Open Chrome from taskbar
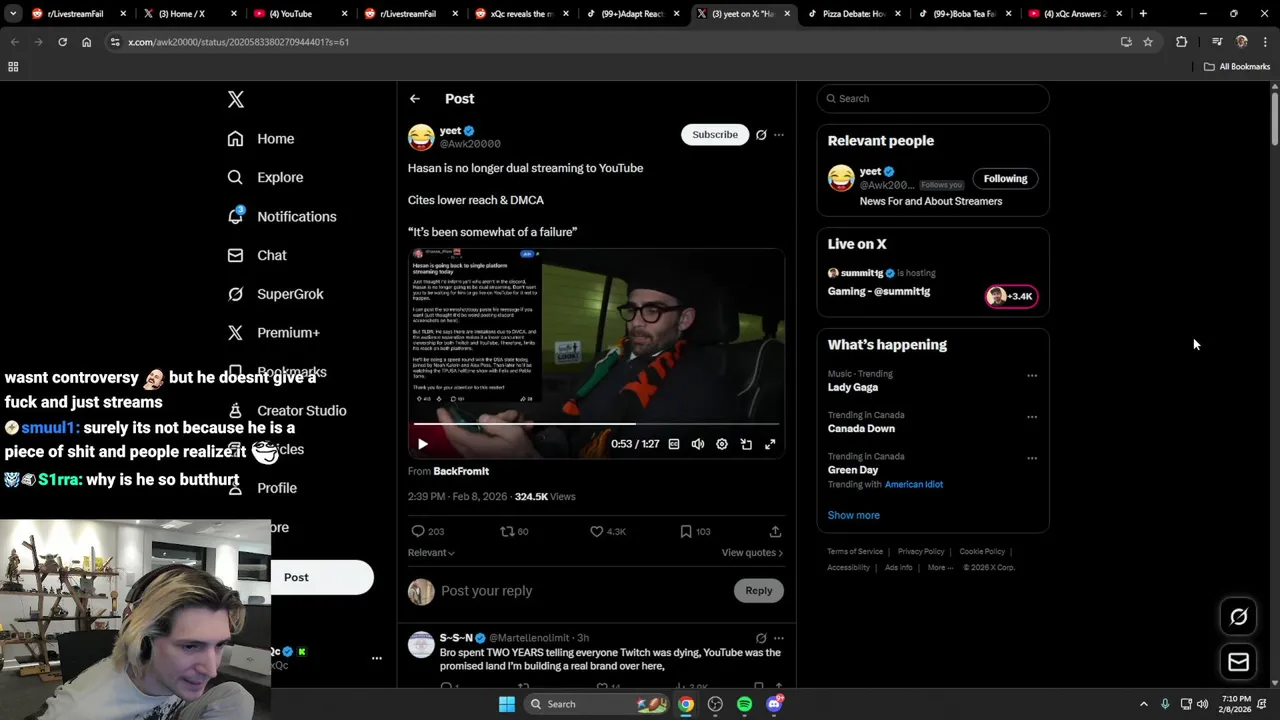Screen dimensions: 1280x720 pos(685,704)
